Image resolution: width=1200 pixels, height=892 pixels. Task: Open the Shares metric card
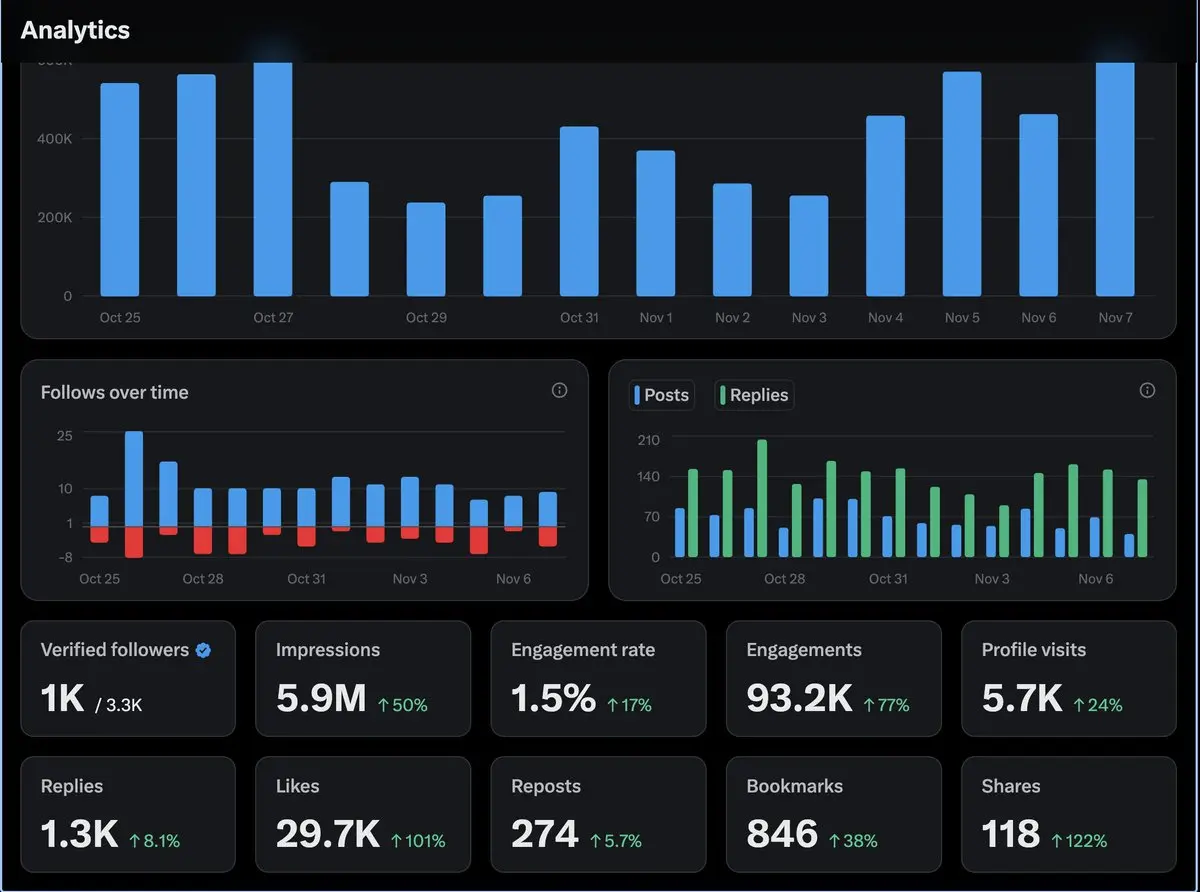pyautogui.click(x=1069, y=814)
